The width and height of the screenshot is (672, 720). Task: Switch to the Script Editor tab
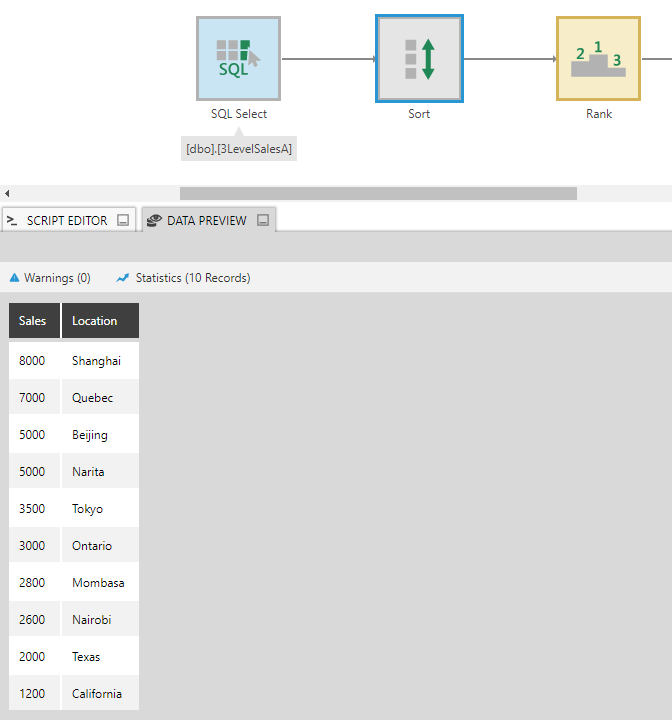coord(66,221)
